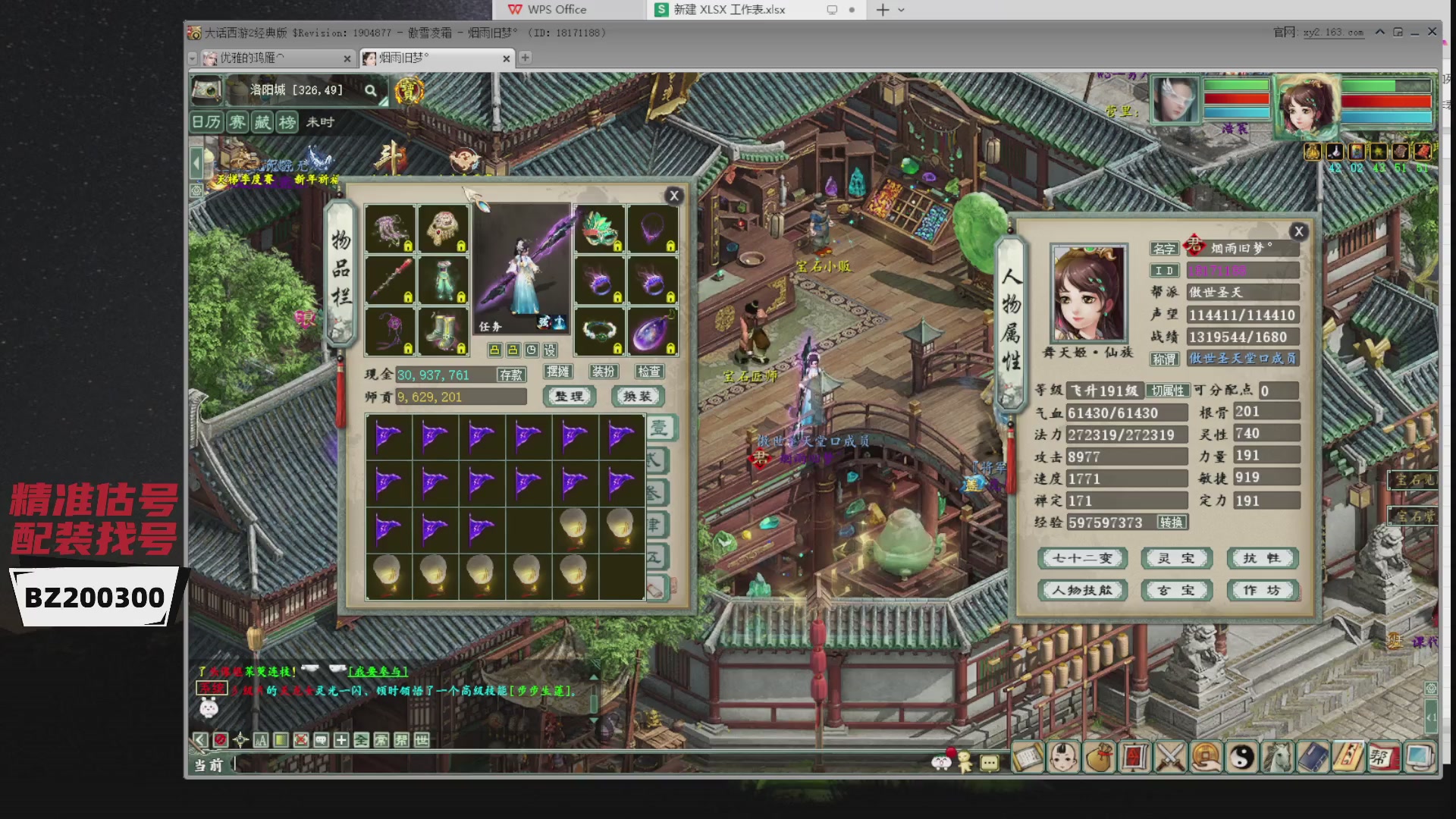Open the computer system settings icon
Image resolution: width=1456 pixels, height=819 pixels.
click(1419, 757)
